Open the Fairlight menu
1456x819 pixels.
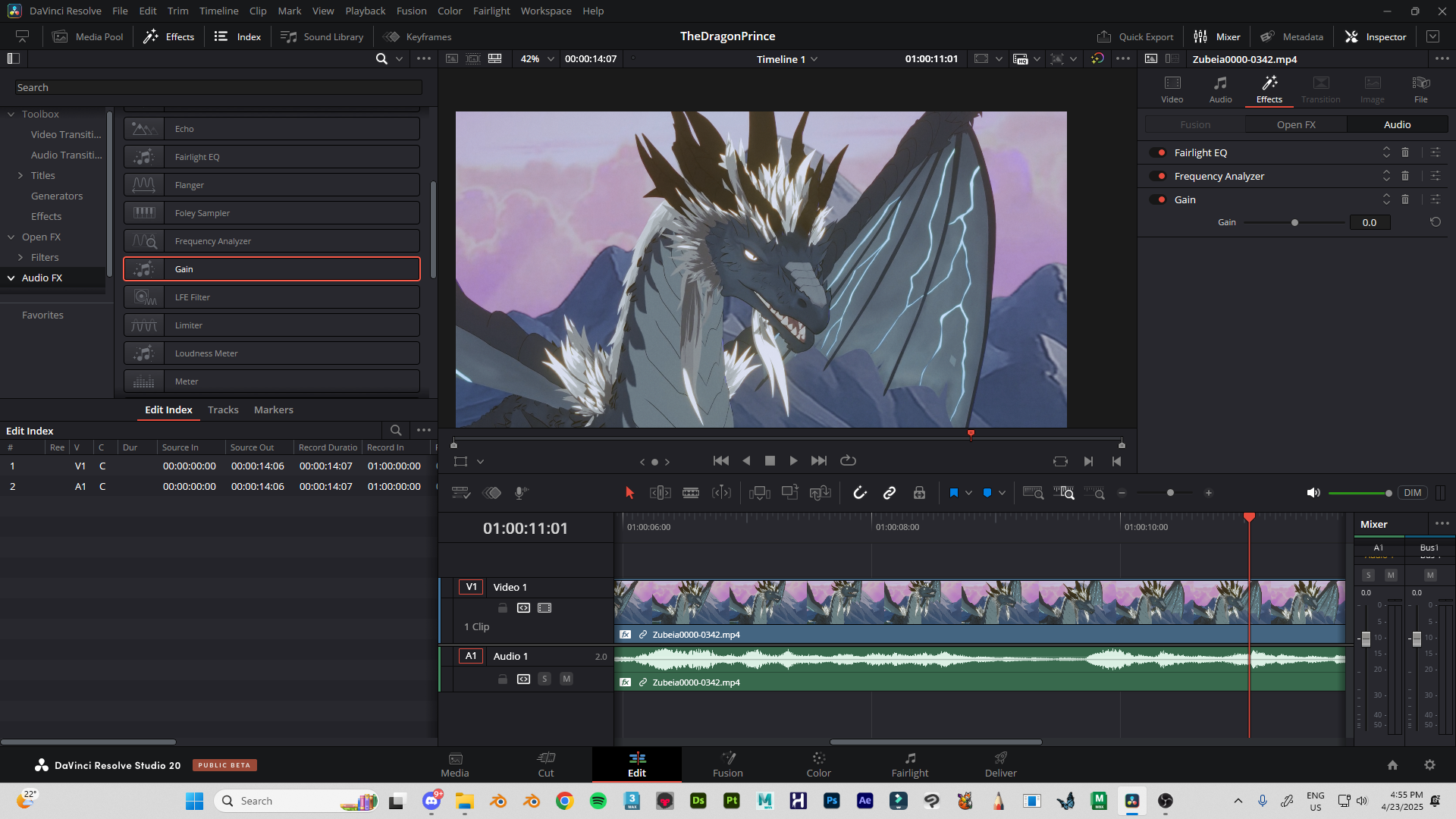pyautogui.click(x=491, y=11)
